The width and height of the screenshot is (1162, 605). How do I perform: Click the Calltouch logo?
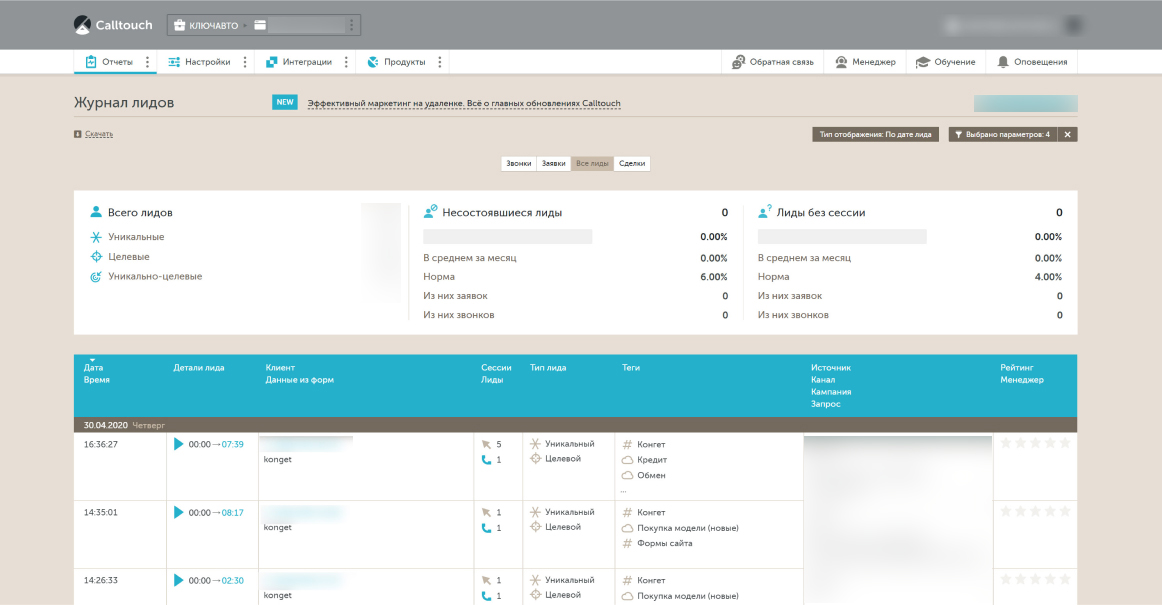(x=113, y=24)
